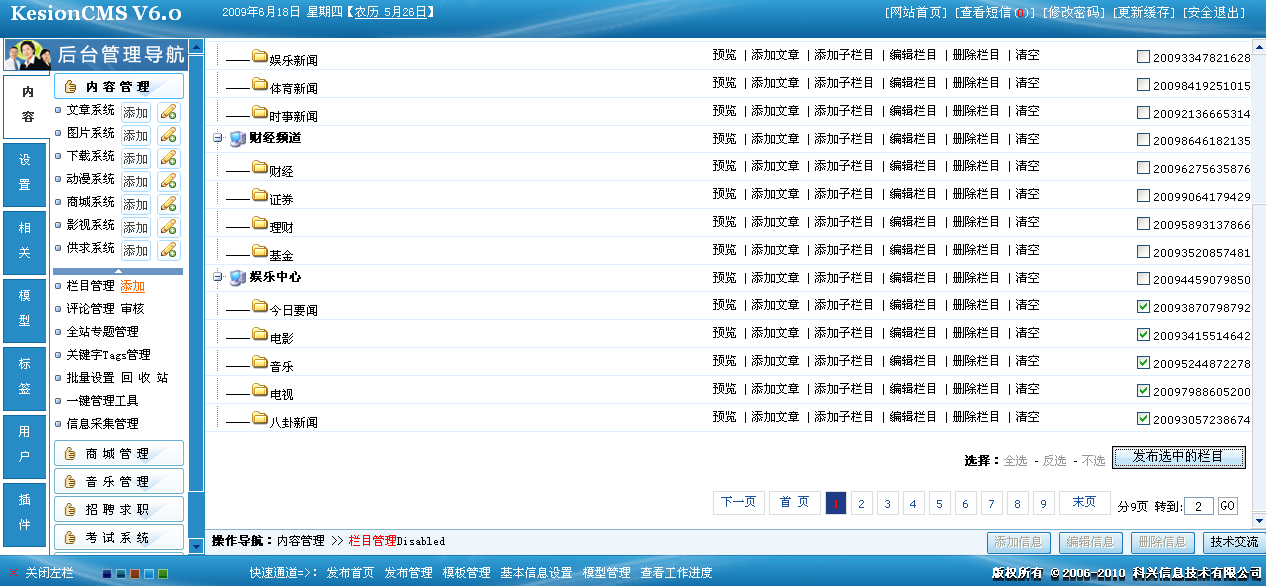Screen dimensions: 1266x586
Task: Click 发布选中的栏目 button
Action: click(x=1178, y=457)
